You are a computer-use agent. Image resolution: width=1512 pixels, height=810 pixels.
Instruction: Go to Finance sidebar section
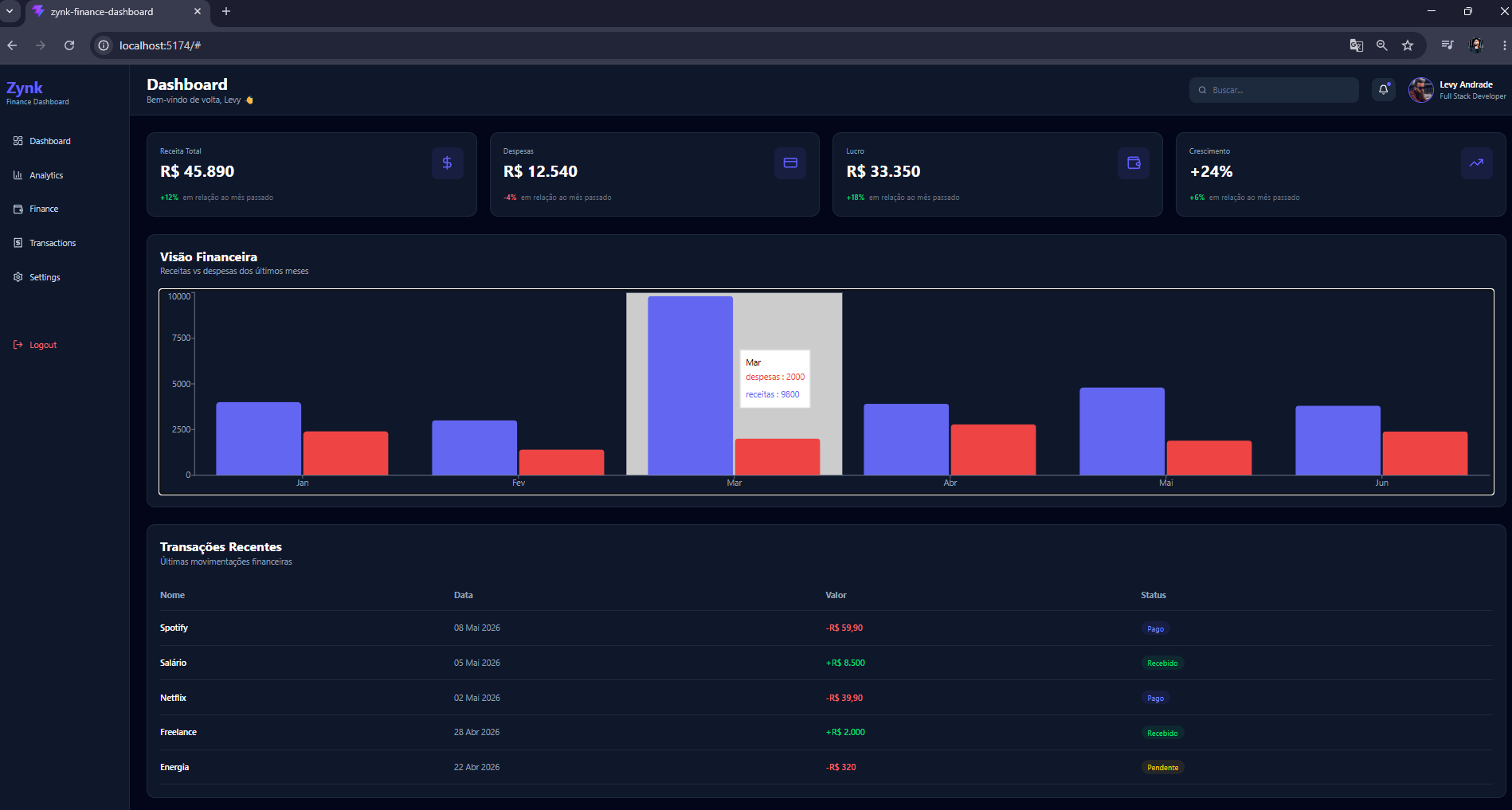tap(36, 209)
